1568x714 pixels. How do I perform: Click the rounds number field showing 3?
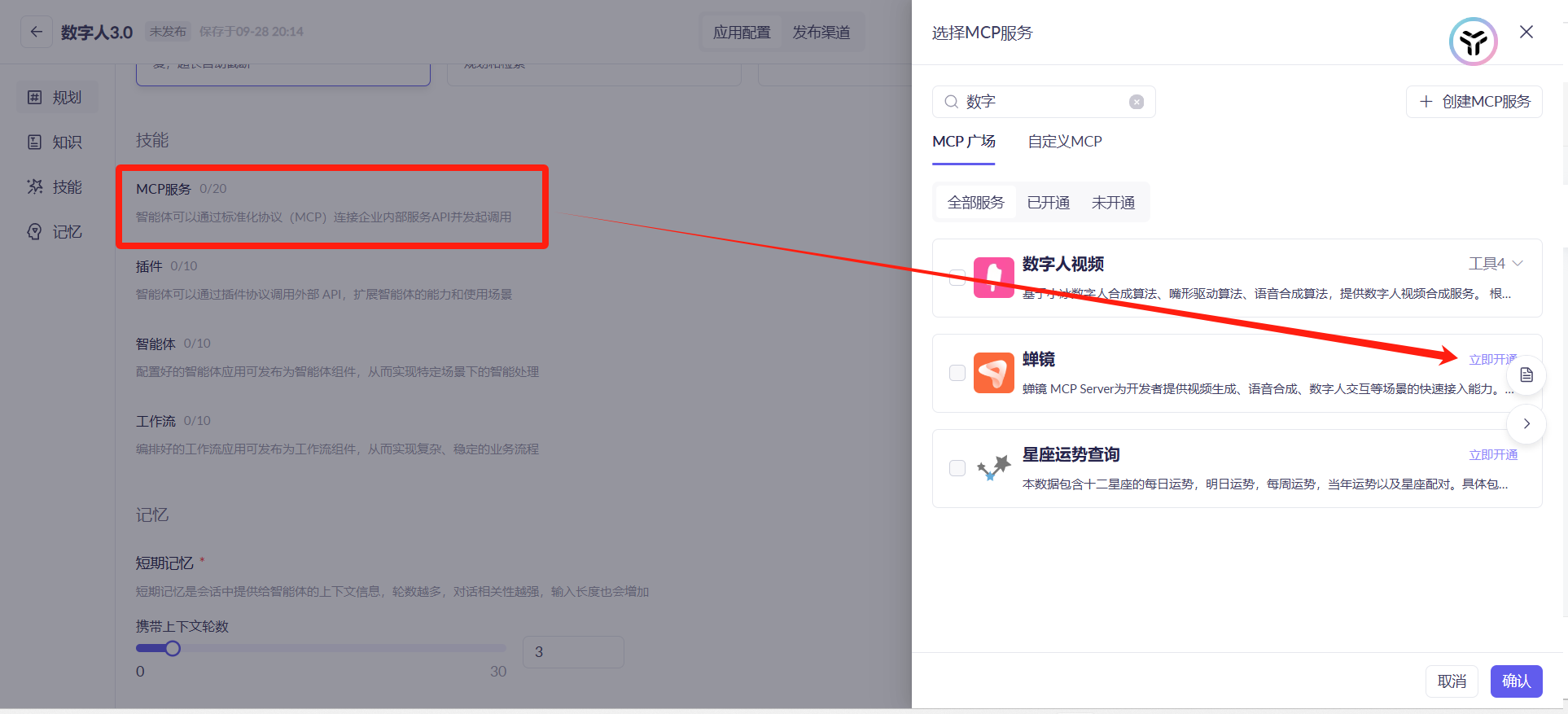coord(573,652)
